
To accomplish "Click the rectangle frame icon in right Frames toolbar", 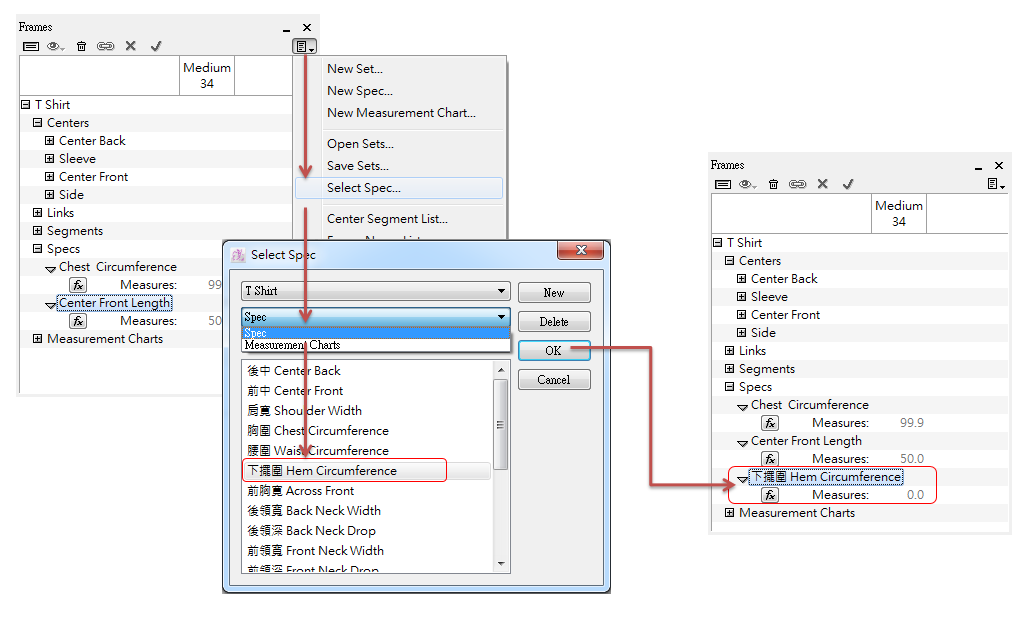I will [723, 184].
